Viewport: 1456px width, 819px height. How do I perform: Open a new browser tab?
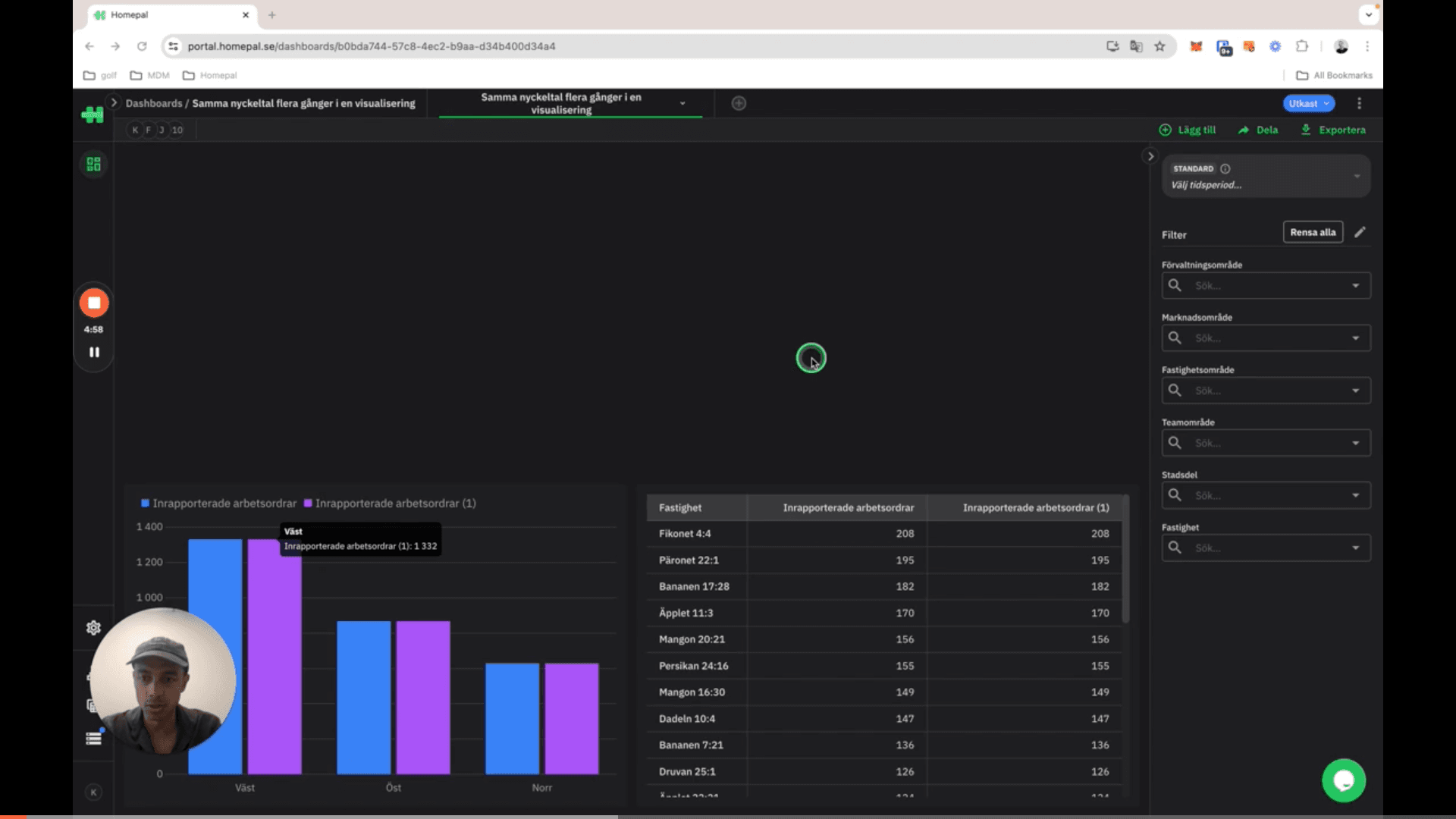pyautogui.click(x=271, y=14)
